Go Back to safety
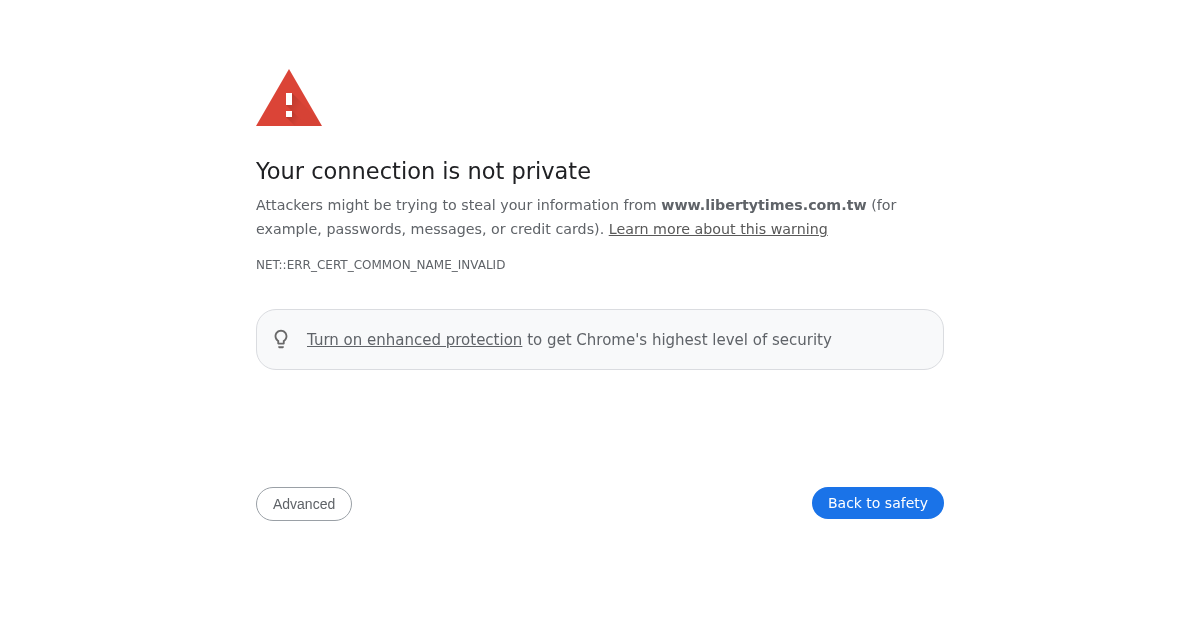 tap(877, 503)
